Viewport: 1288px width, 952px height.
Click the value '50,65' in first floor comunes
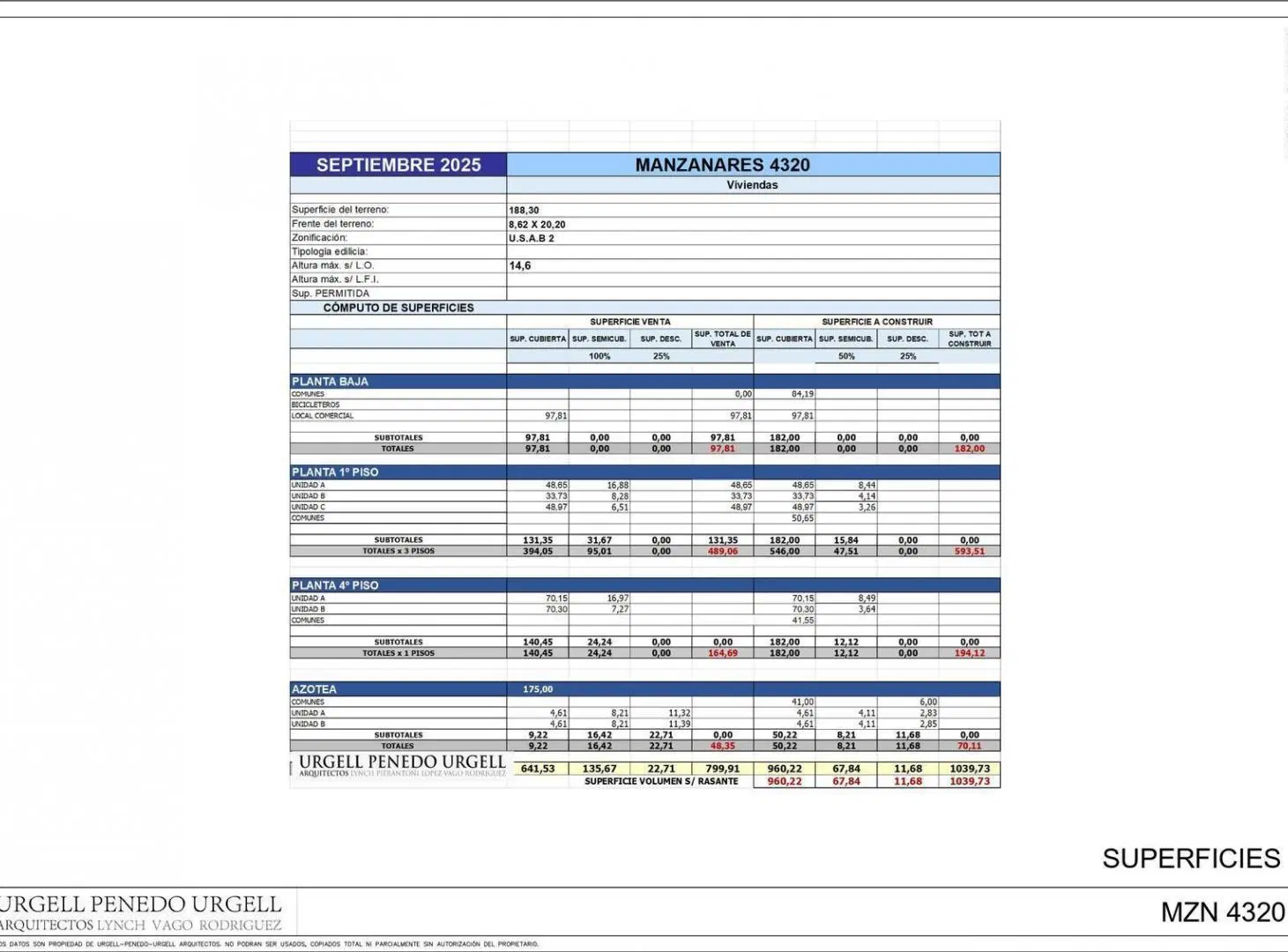click(802, 518)
